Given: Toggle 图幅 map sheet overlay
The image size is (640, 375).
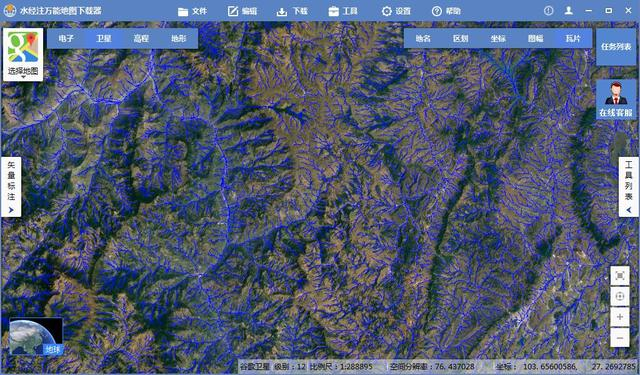Looking at the screenshot, I should [536, 38].
